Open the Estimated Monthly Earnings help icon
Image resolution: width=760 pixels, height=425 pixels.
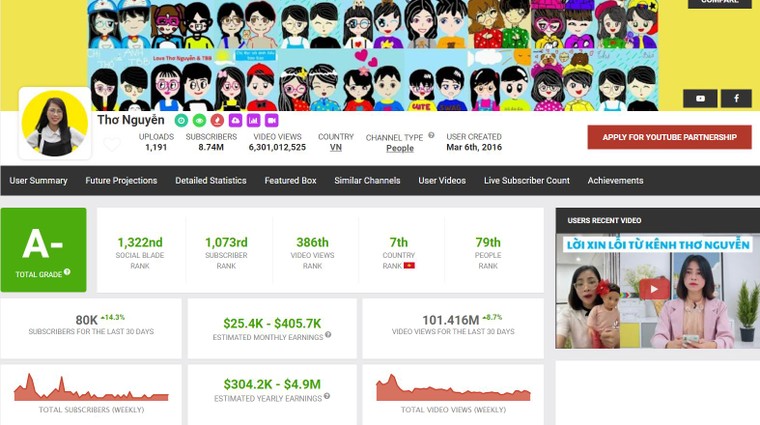[x=328, y=334]
